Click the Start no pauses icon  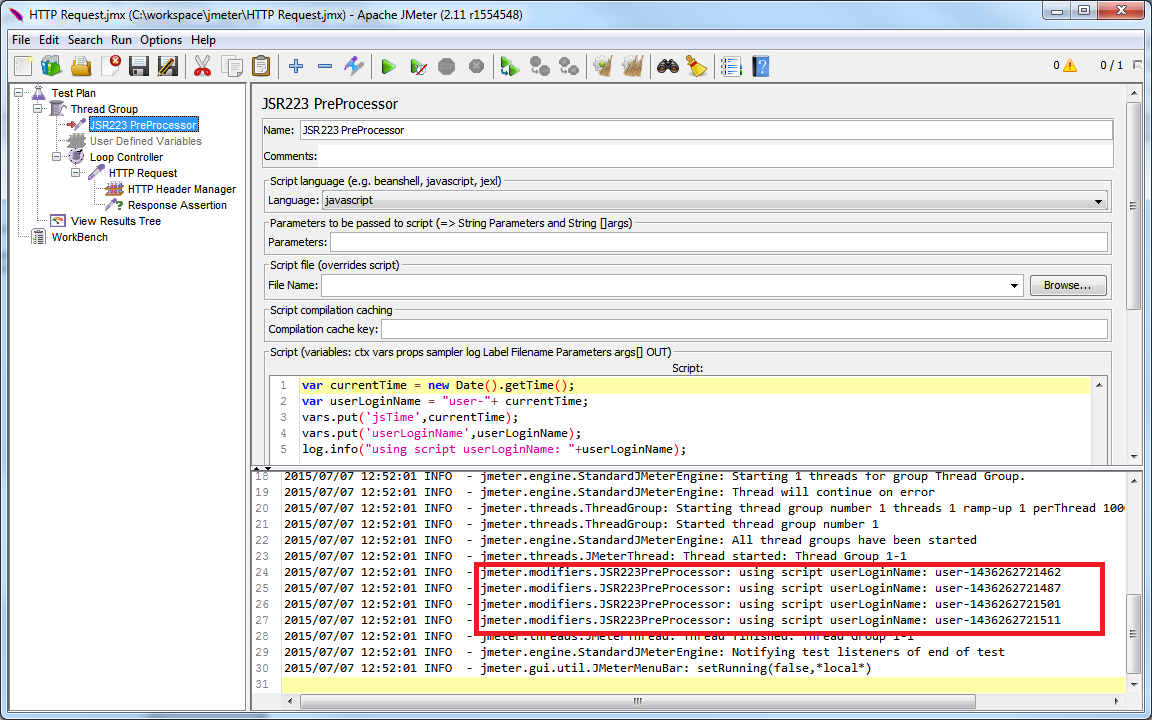[x=419, y=67]
